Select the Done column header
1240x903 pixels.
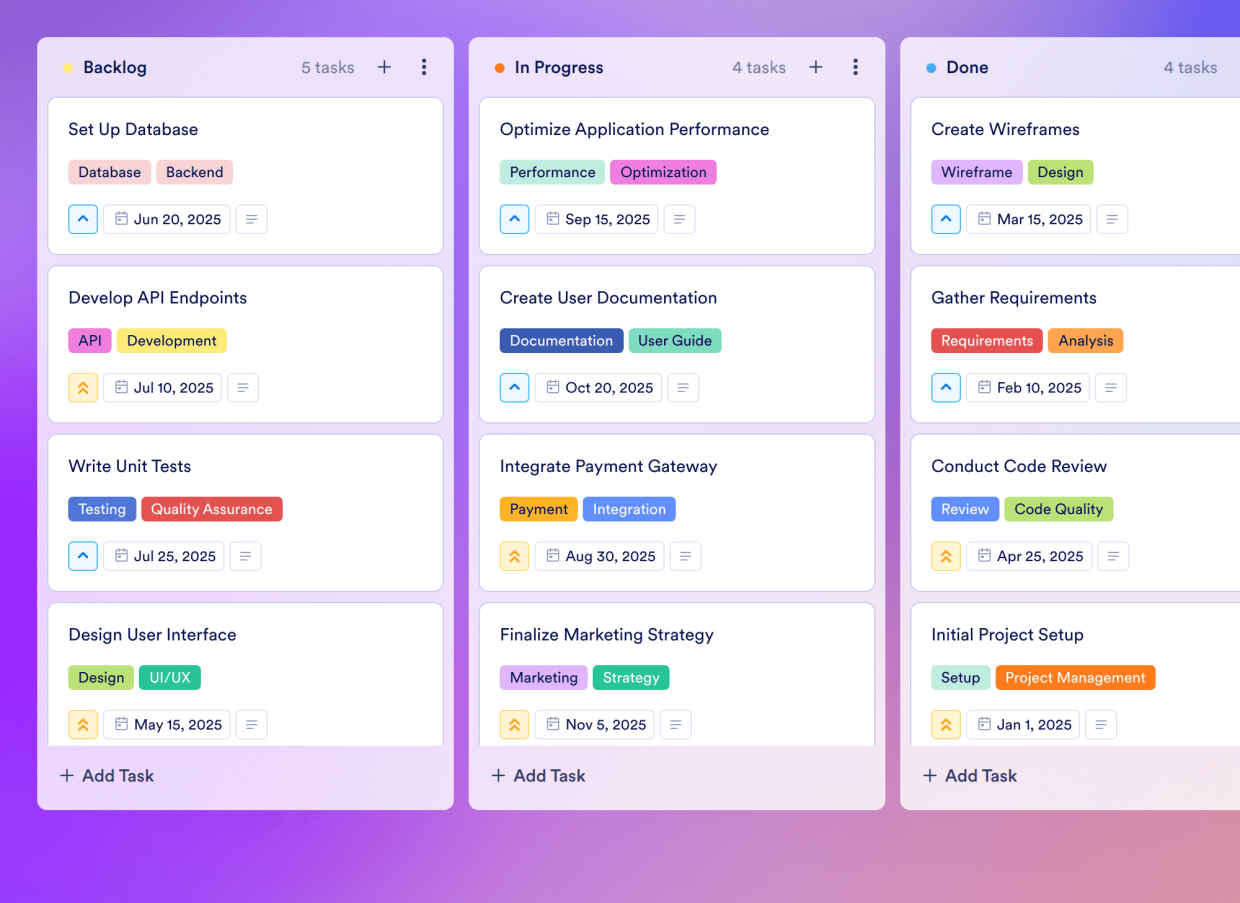pos(966,67)
